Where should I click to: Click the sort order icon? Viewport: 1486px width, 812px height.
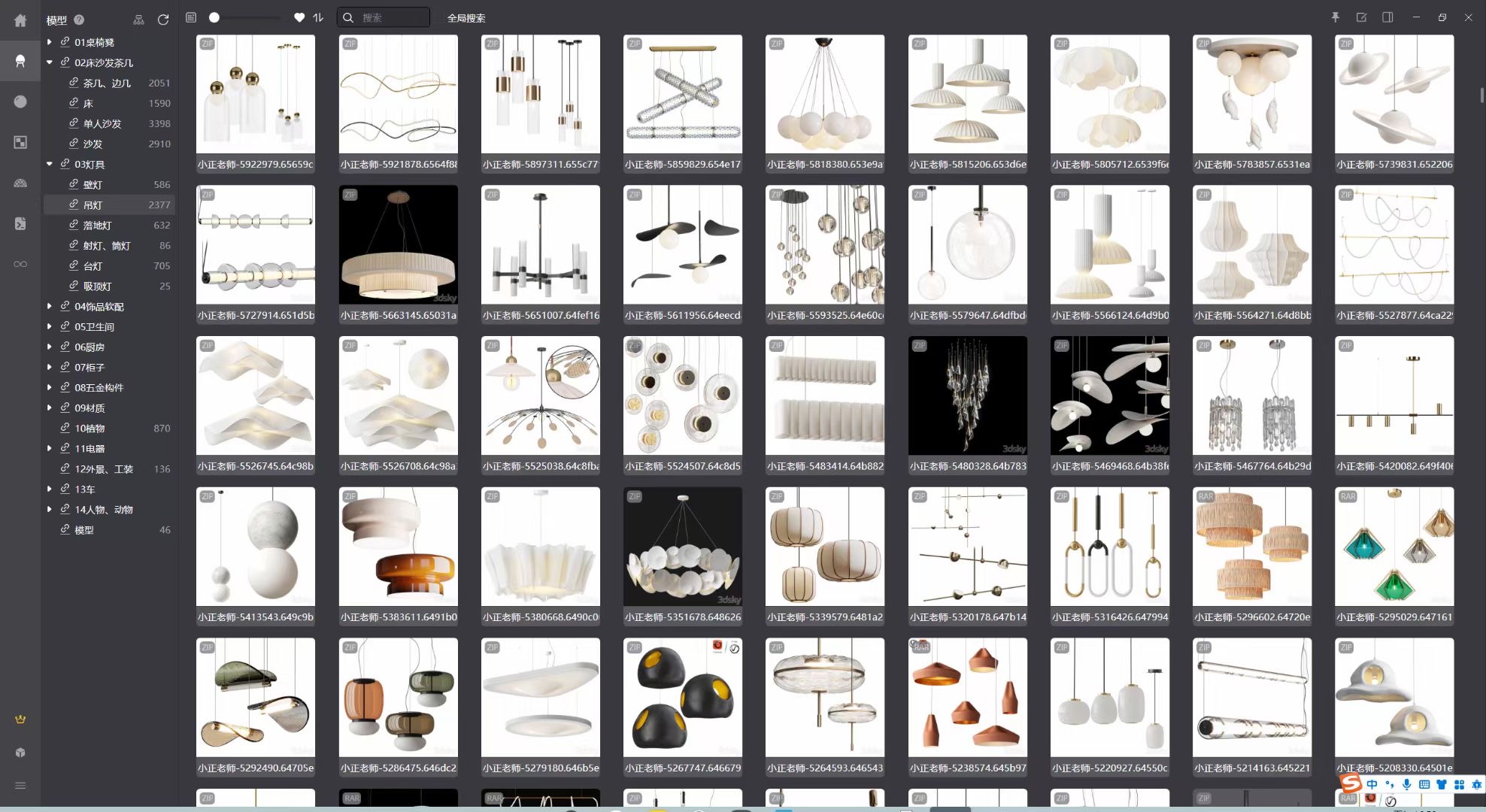318,17
